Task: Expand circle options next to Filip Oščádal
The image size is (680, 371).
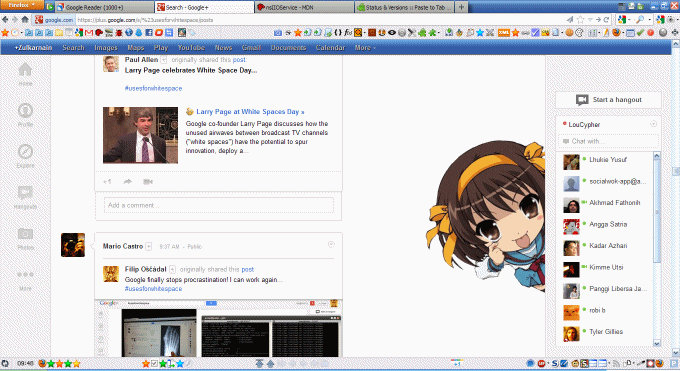Action: (172, 269)
